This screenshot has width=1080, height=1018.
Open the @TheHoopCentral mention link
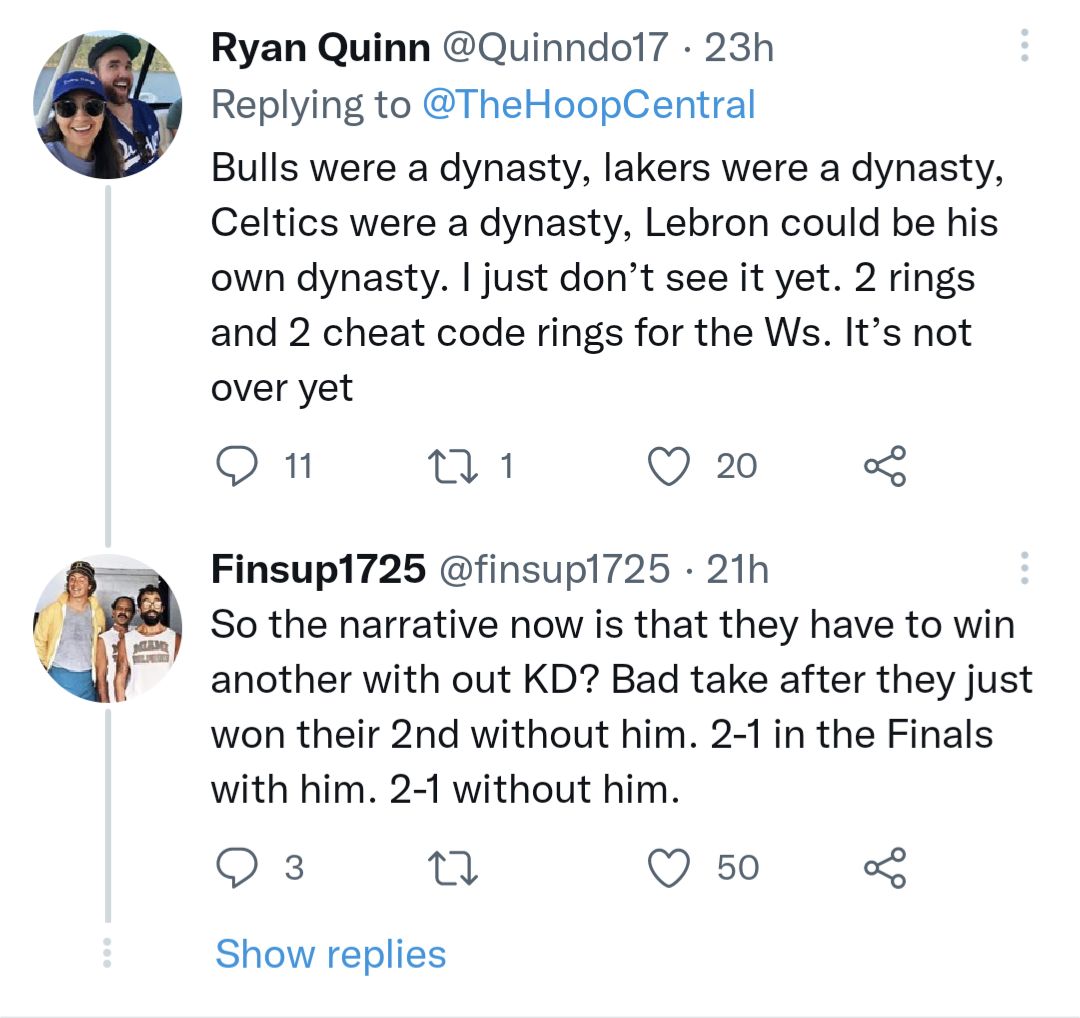(589, 104)
